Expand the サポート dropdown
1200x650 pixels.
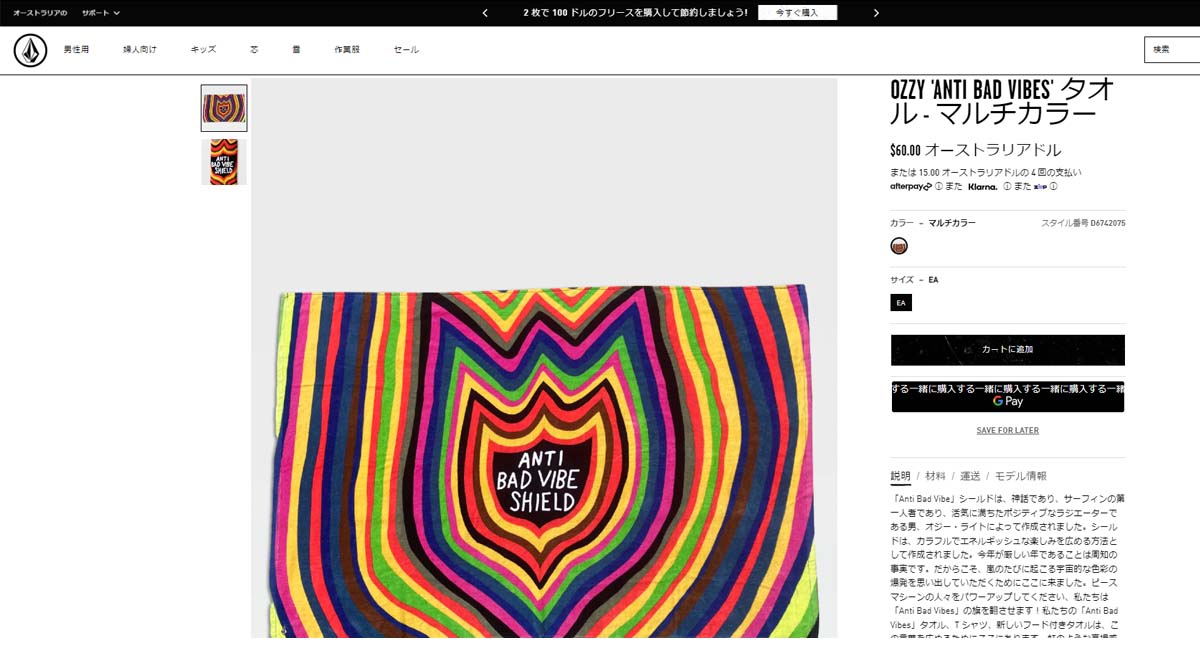tap(101, 13)
